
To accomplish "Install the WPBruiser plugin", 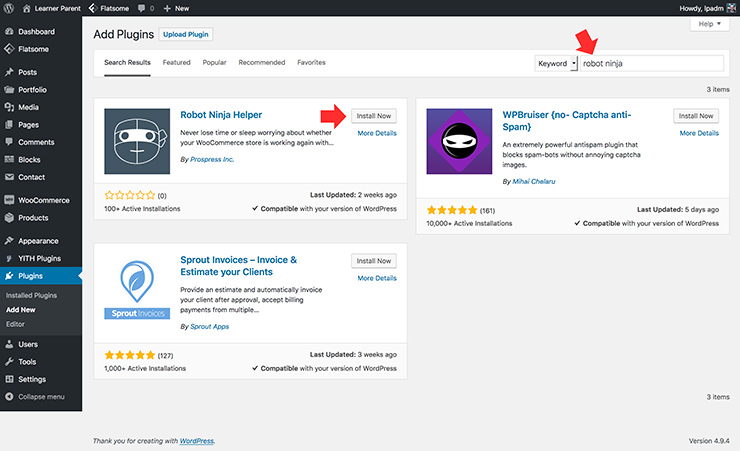I will tap(696, 116).
